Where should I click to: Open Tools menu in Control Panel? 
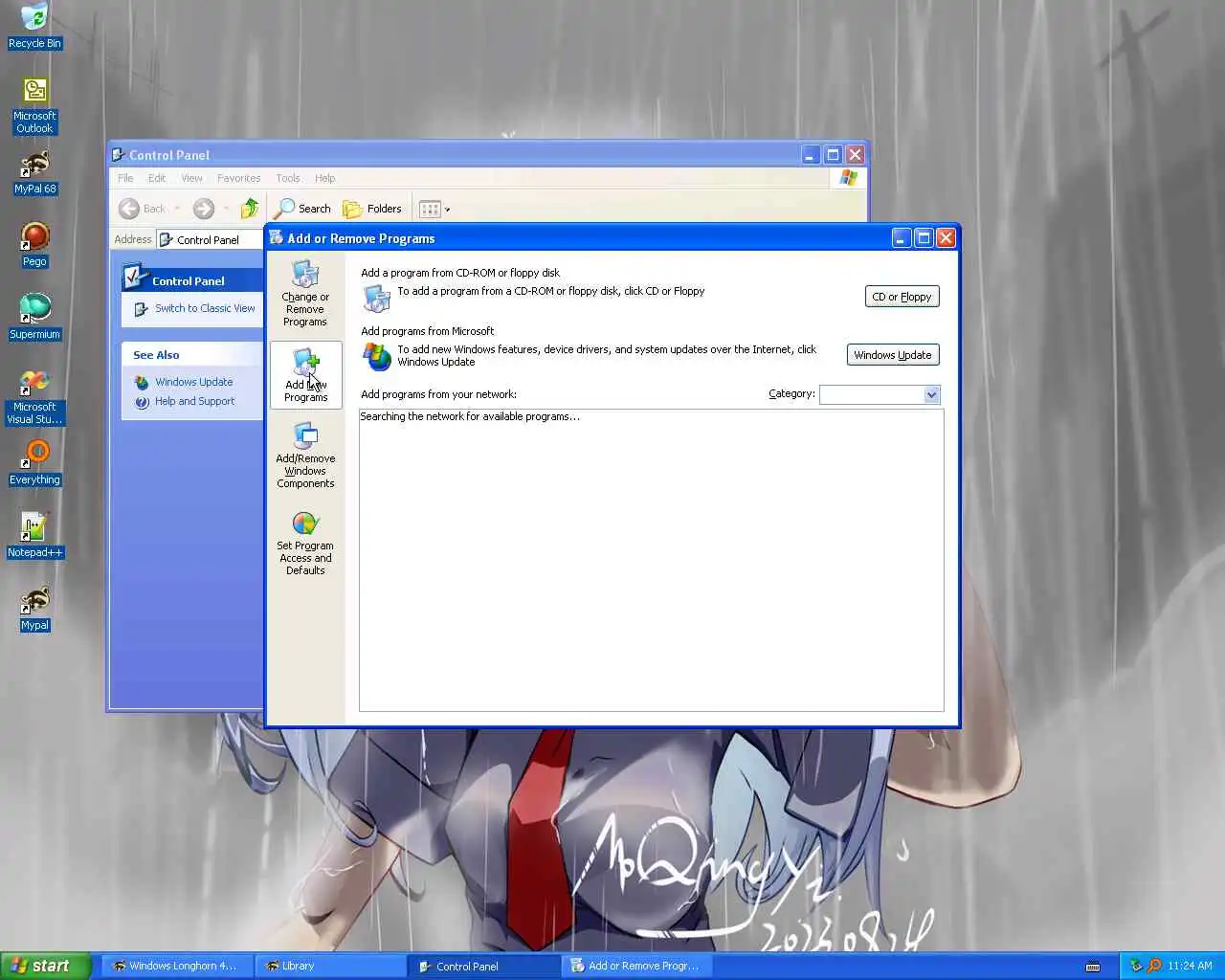[287, 178]
